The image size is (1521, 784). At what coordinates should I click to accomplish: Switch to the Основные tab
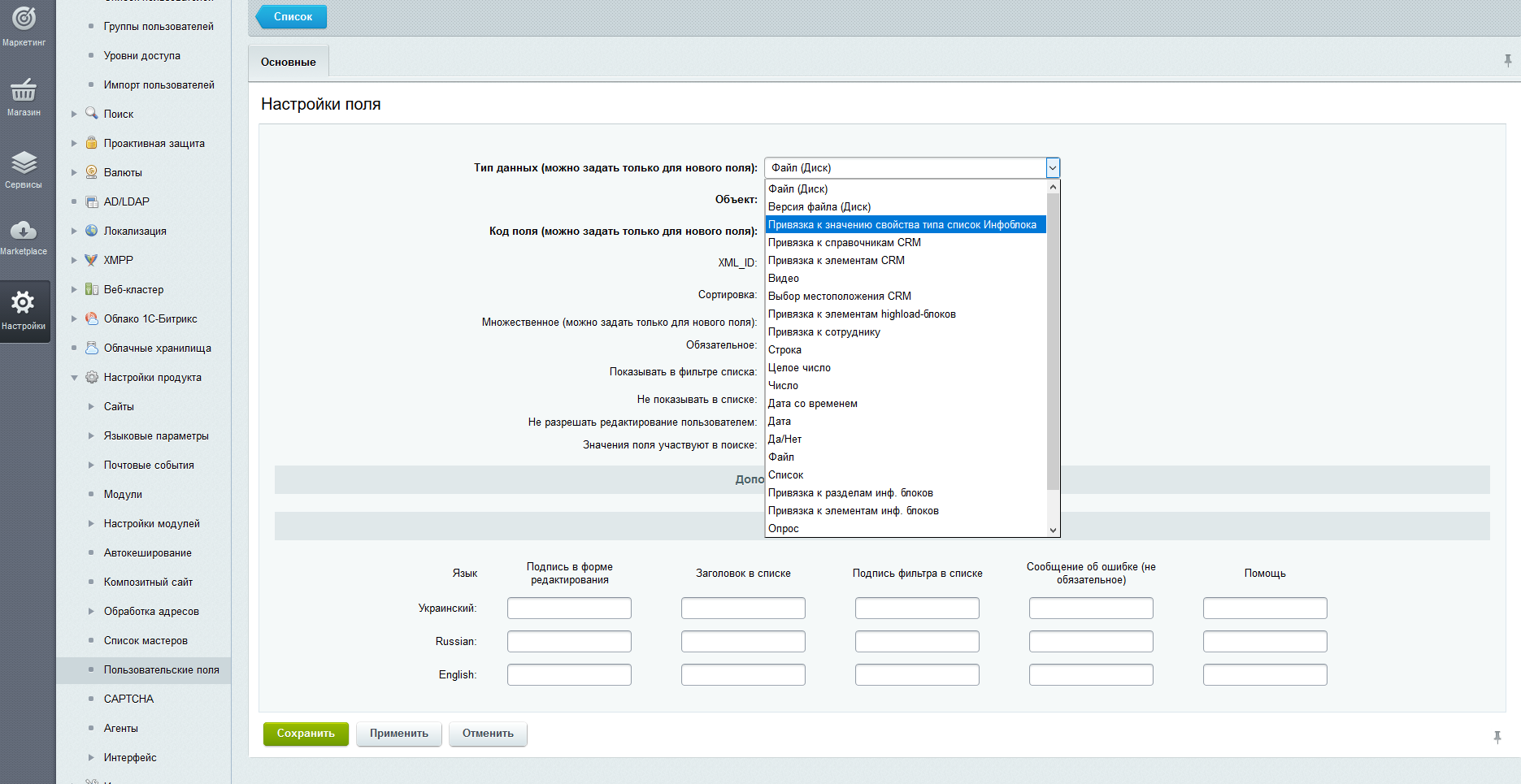point(288,63)
